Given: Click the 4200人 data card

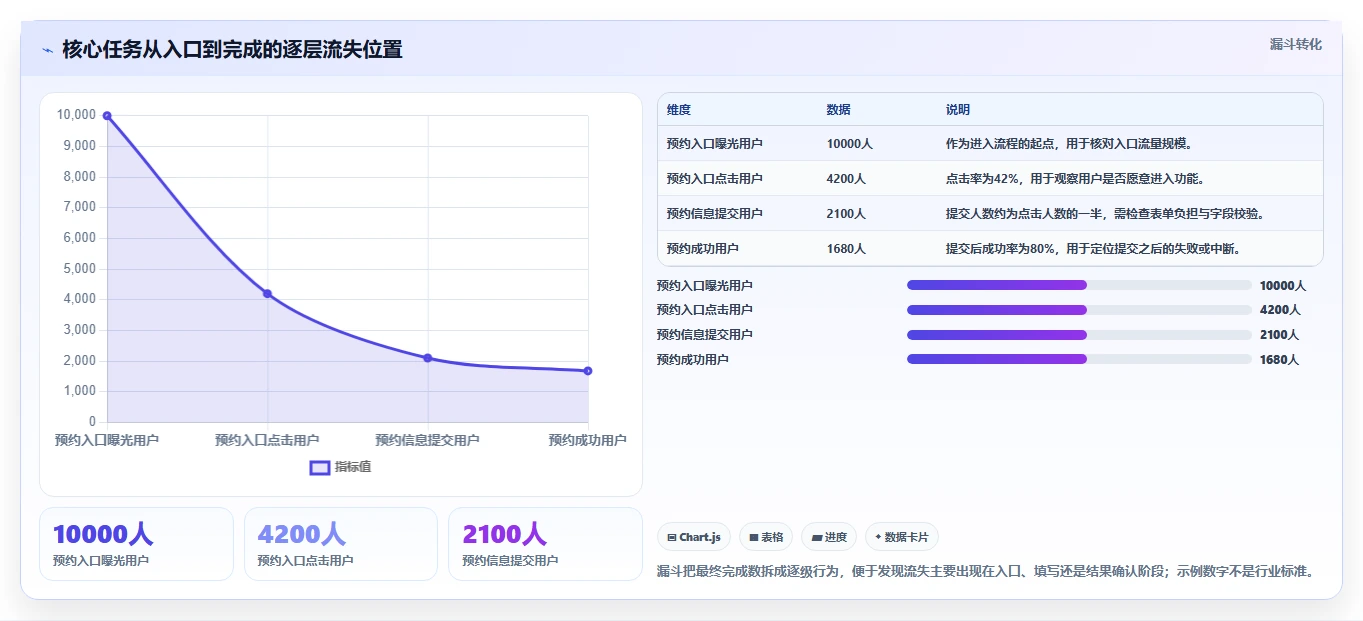Looking at the screenshot, I should pos(341,544).
